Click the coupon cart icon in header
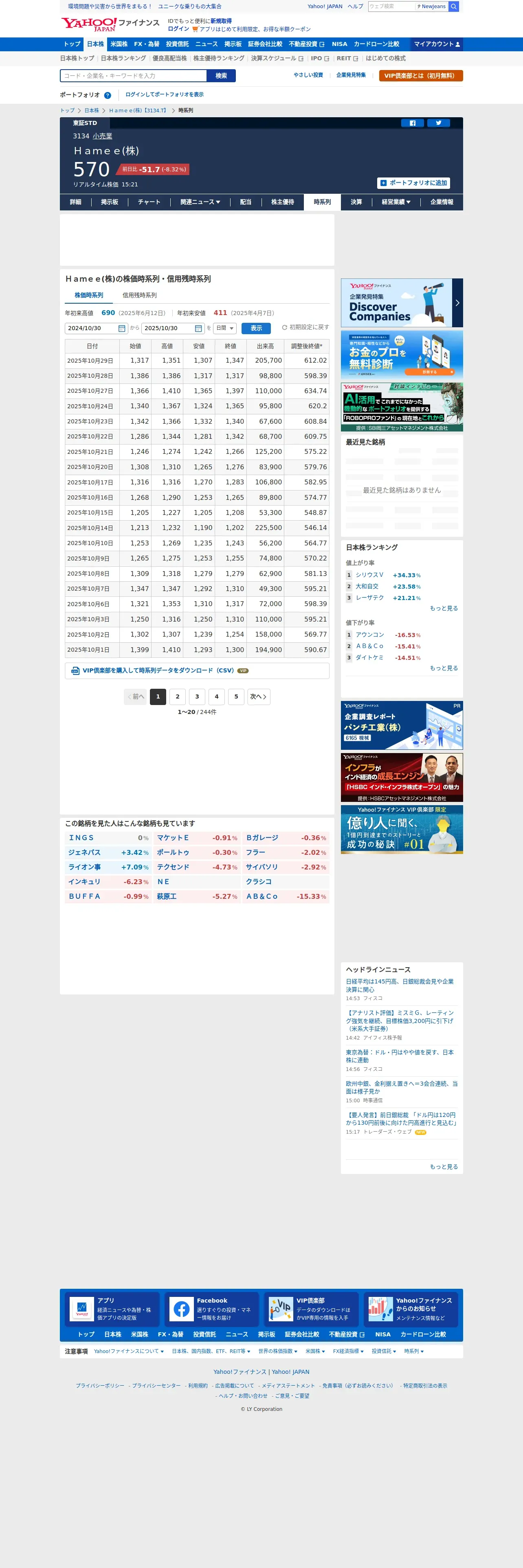This screenshot has width=523, height=1568. (195, 29)
